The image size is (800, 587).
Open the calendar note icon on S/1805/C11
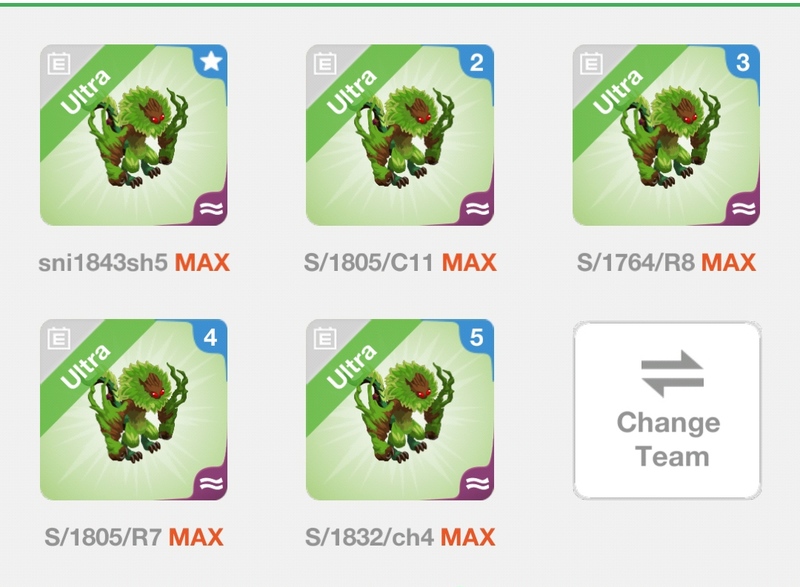pyautogui.click(x=325, y=63)
